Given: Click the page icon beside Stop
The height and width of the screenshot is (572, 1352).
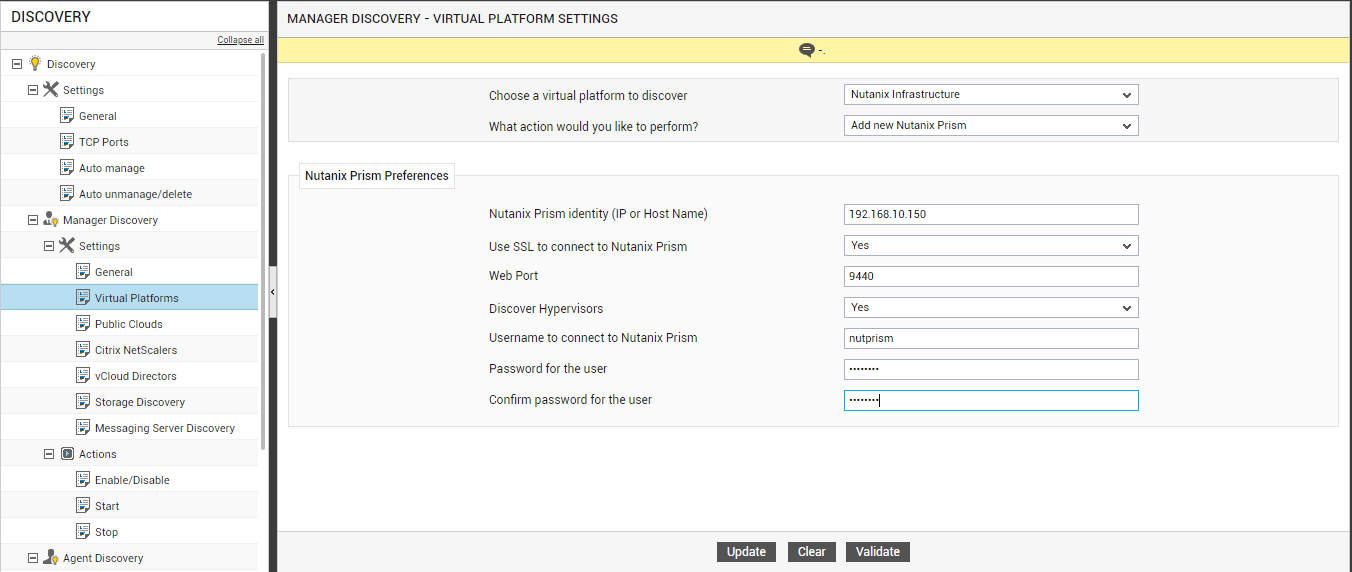Looking at the screenshot, I should point(83,531).
